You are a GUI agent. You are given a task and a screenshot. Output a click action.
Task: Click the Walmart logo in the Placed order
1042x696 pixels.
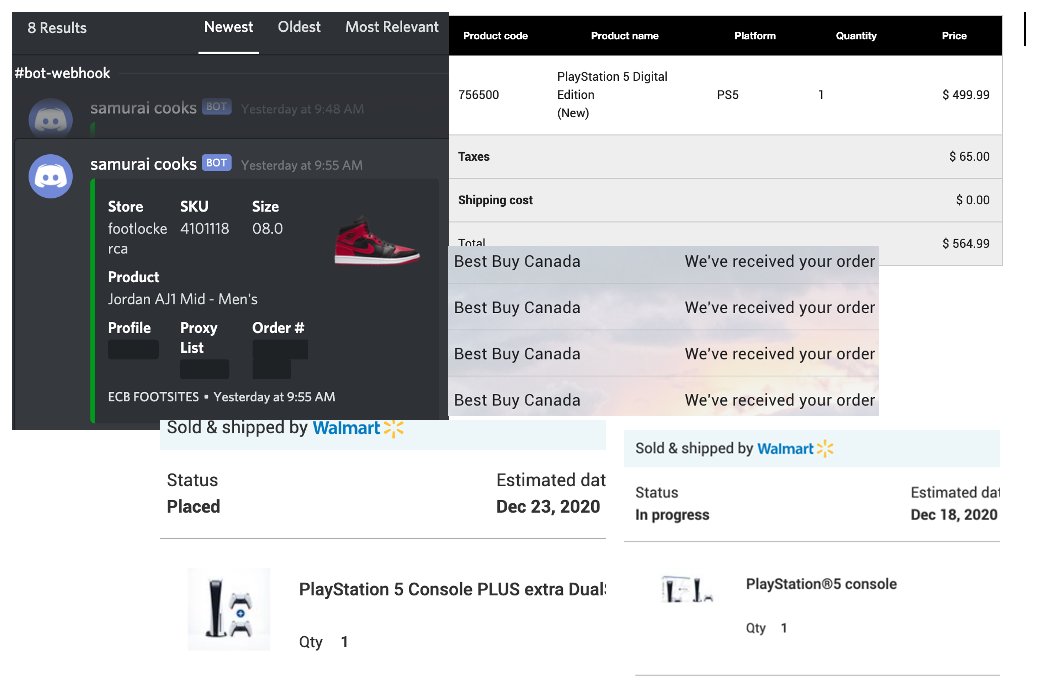(x=358, y=428)
